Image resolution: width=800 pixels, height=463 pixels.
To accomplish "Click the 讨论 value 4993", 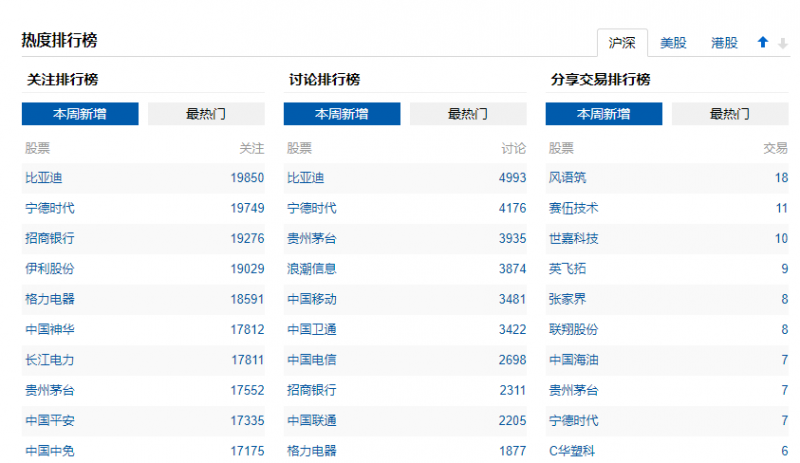I will 512,178.
